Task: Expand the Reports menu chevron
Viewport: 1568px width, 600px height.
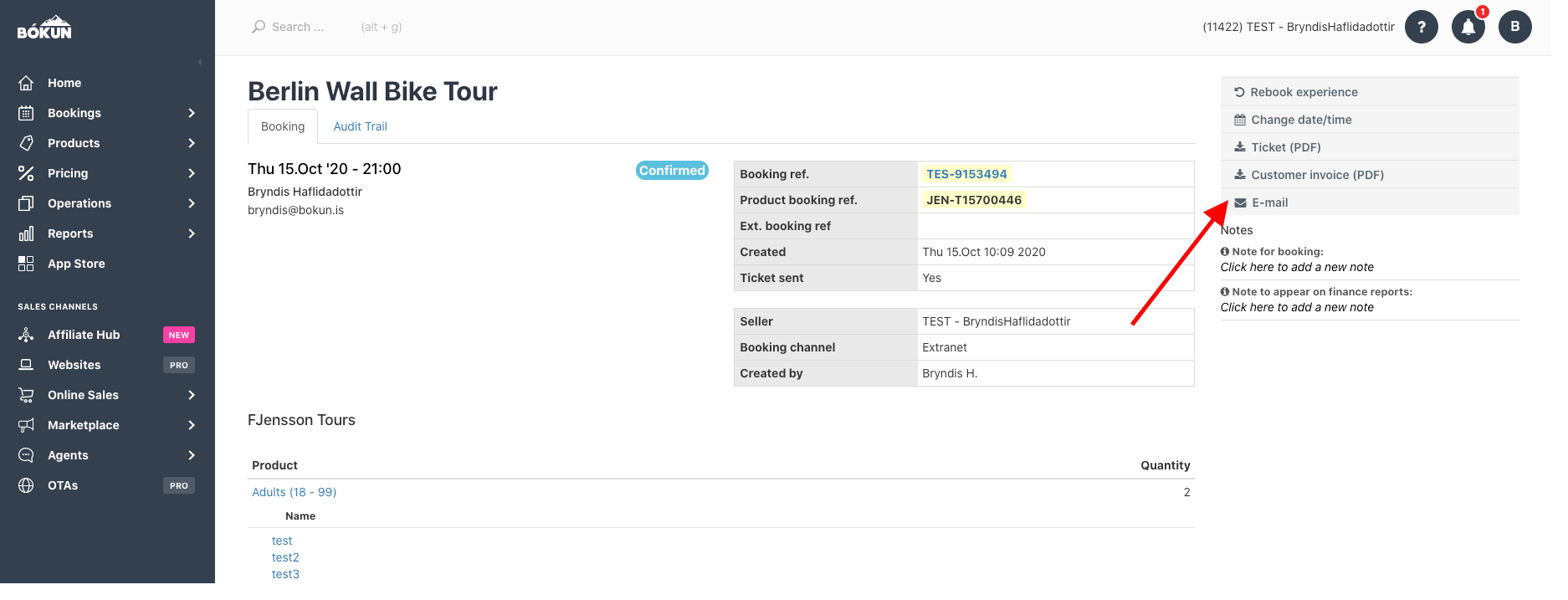Action: point(192,233)
